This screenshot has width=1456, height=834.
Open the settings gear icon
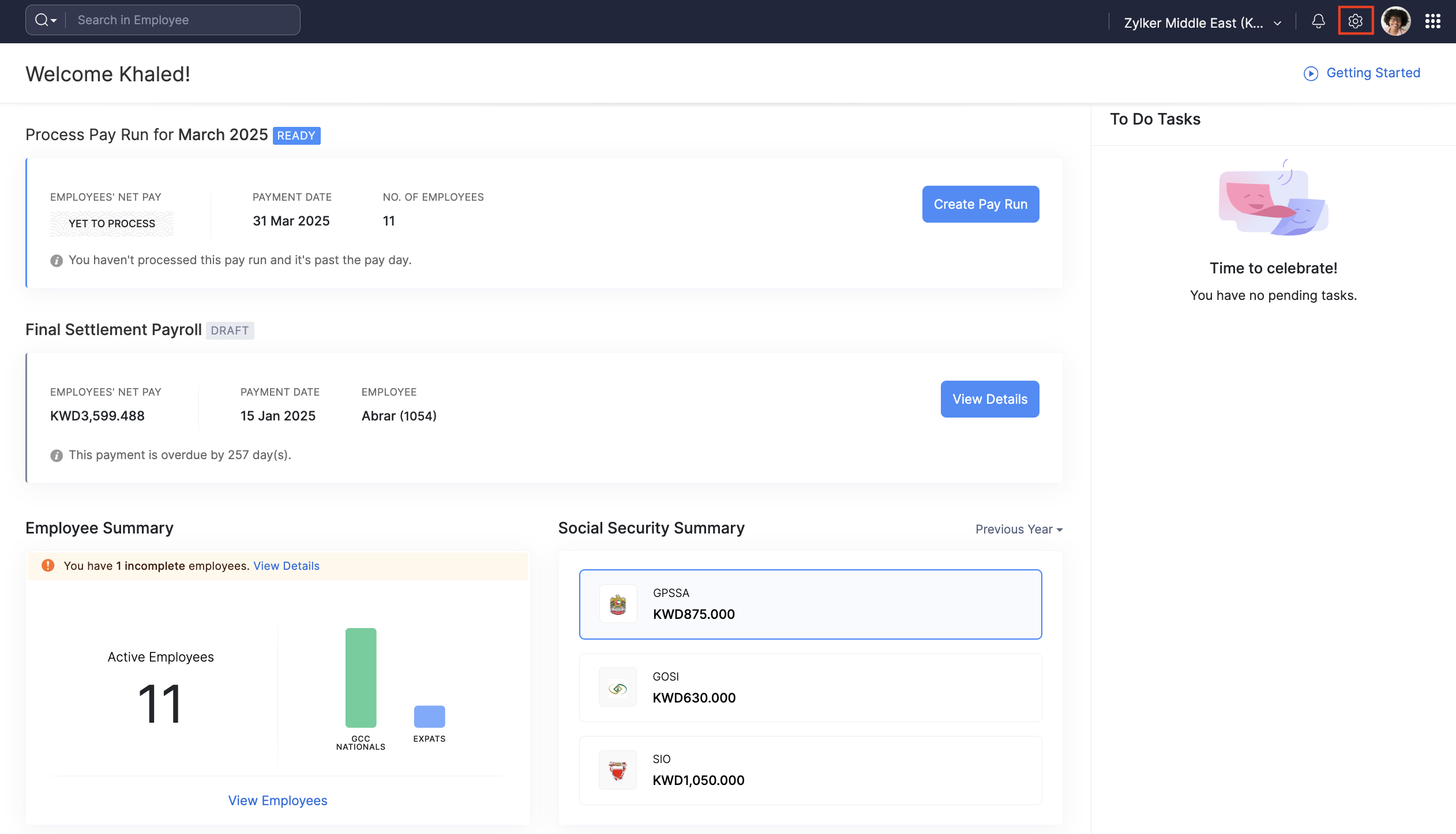(1355, 21)
